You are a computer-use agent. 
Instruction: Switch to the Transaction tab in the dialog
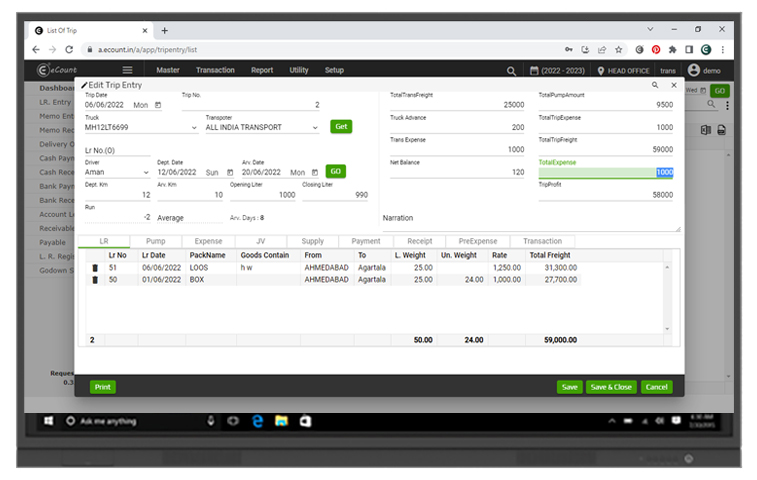[543, 241]
